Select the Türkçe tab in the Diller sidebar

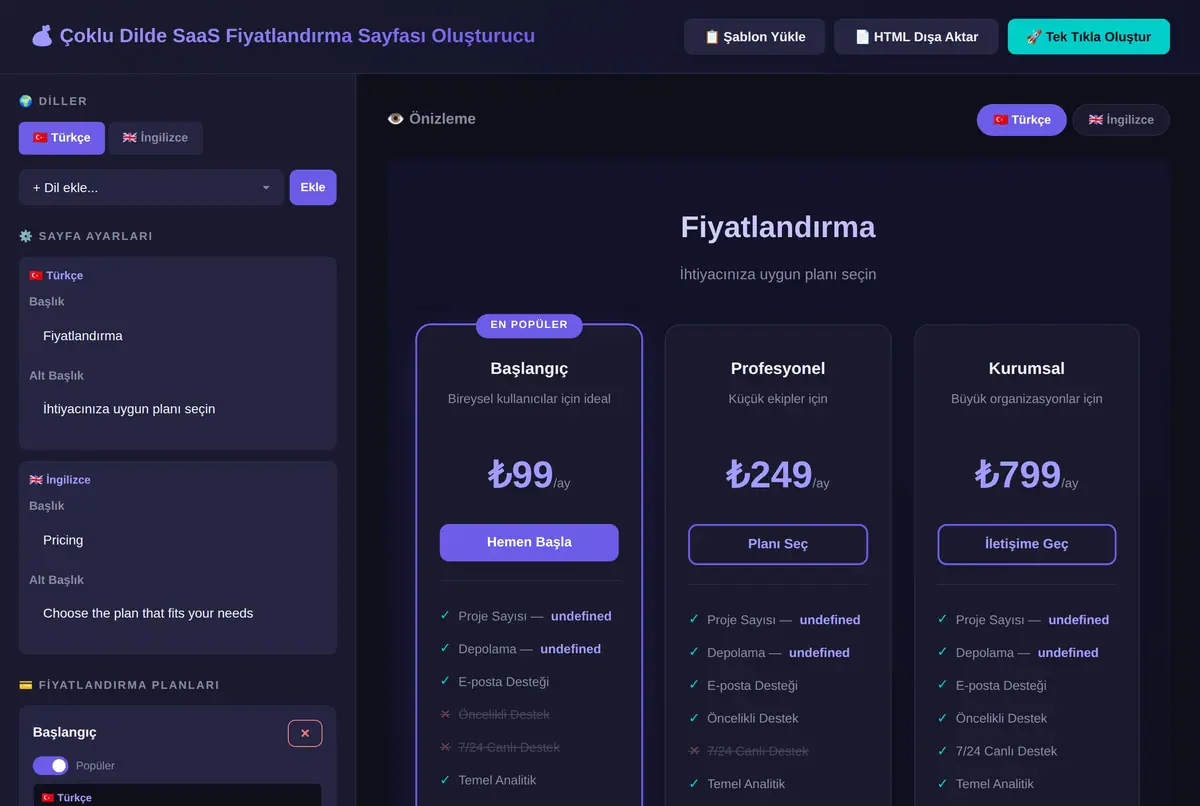[x=61, y=138]
